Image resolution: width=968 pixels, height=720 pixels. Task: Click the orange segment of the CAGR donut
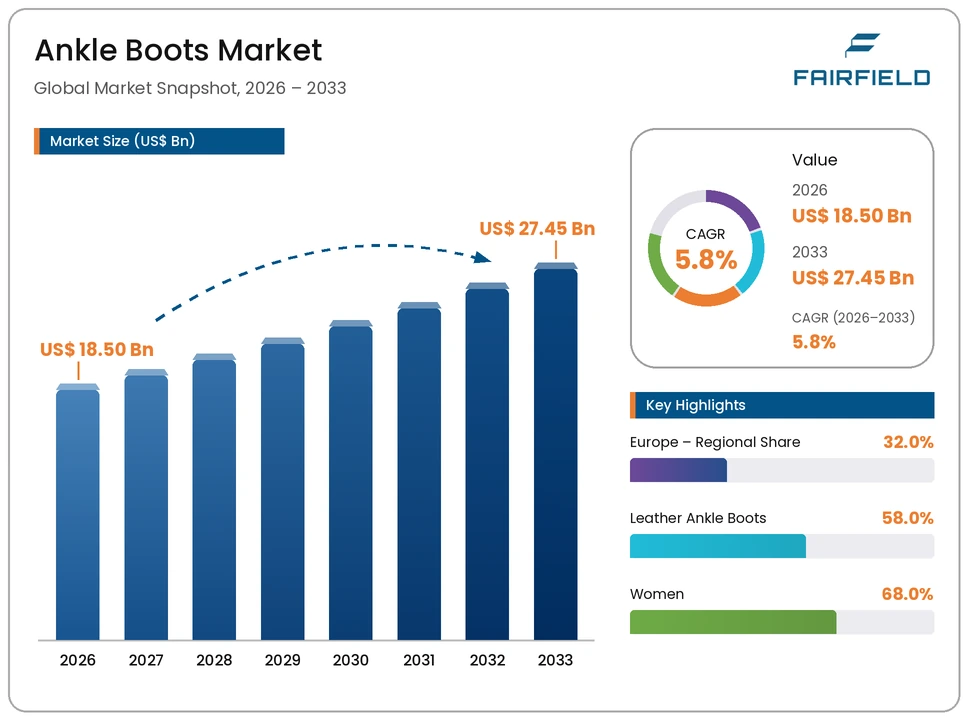[x=707, y=298]
